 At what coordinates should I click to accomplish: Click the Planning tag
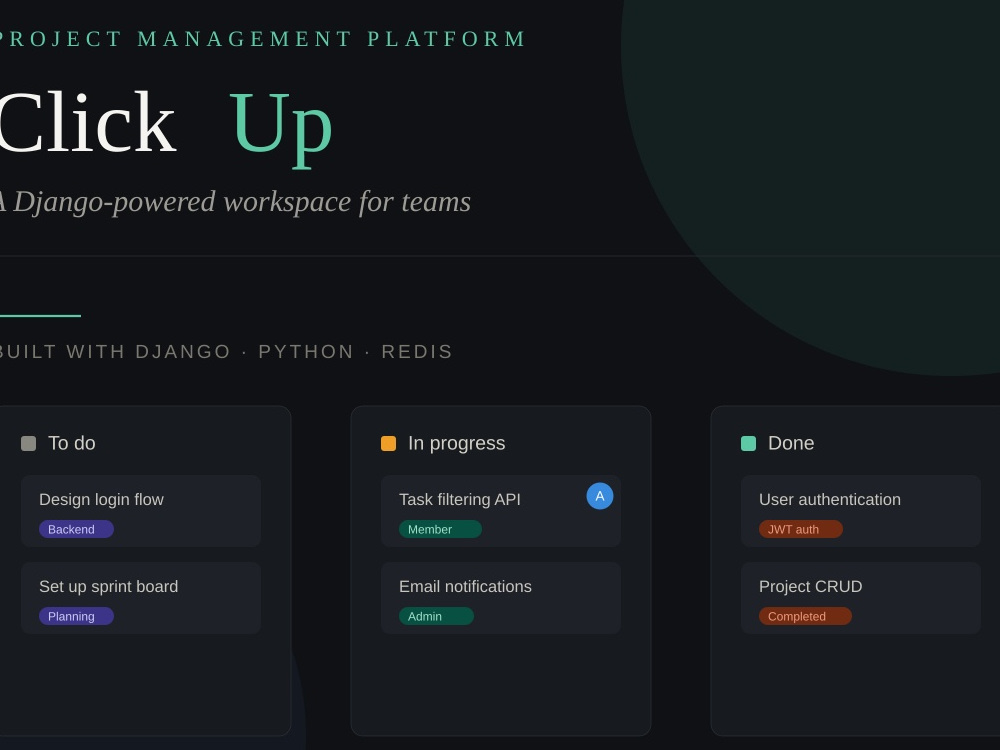(77, 616)
